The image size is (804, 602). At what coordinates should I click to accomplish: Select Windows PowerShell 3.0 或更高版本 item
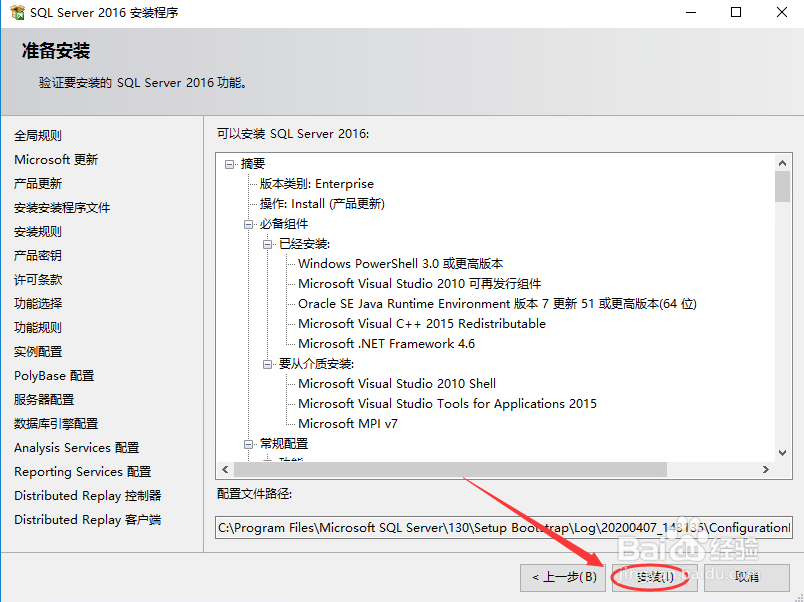coord(400,264)
